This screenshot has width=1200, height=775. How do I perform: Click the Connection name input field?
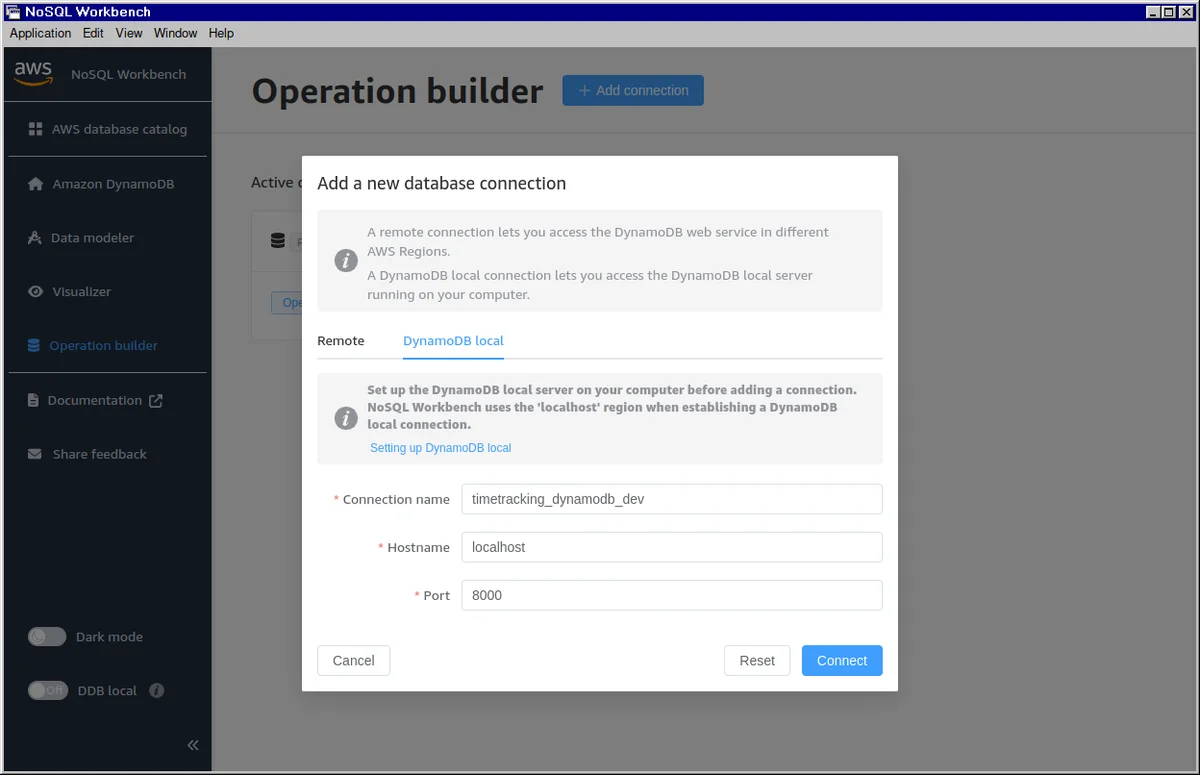(671, 499)
